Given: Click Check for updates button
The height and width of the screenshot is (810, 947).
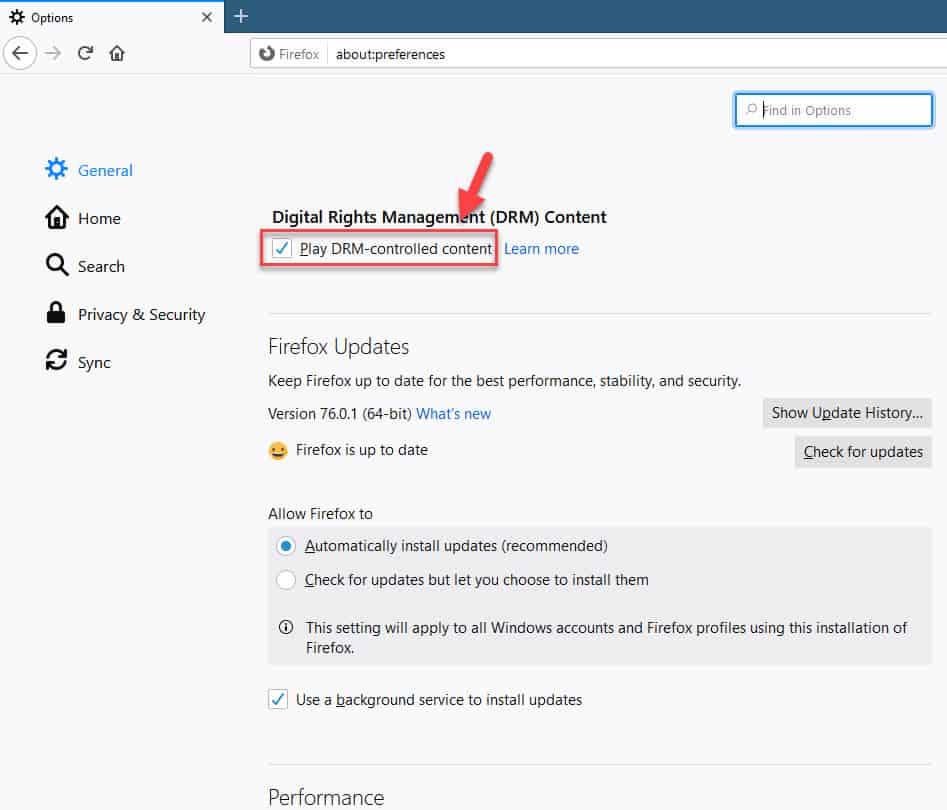Looking at the screenshot, I should (863, 452).
